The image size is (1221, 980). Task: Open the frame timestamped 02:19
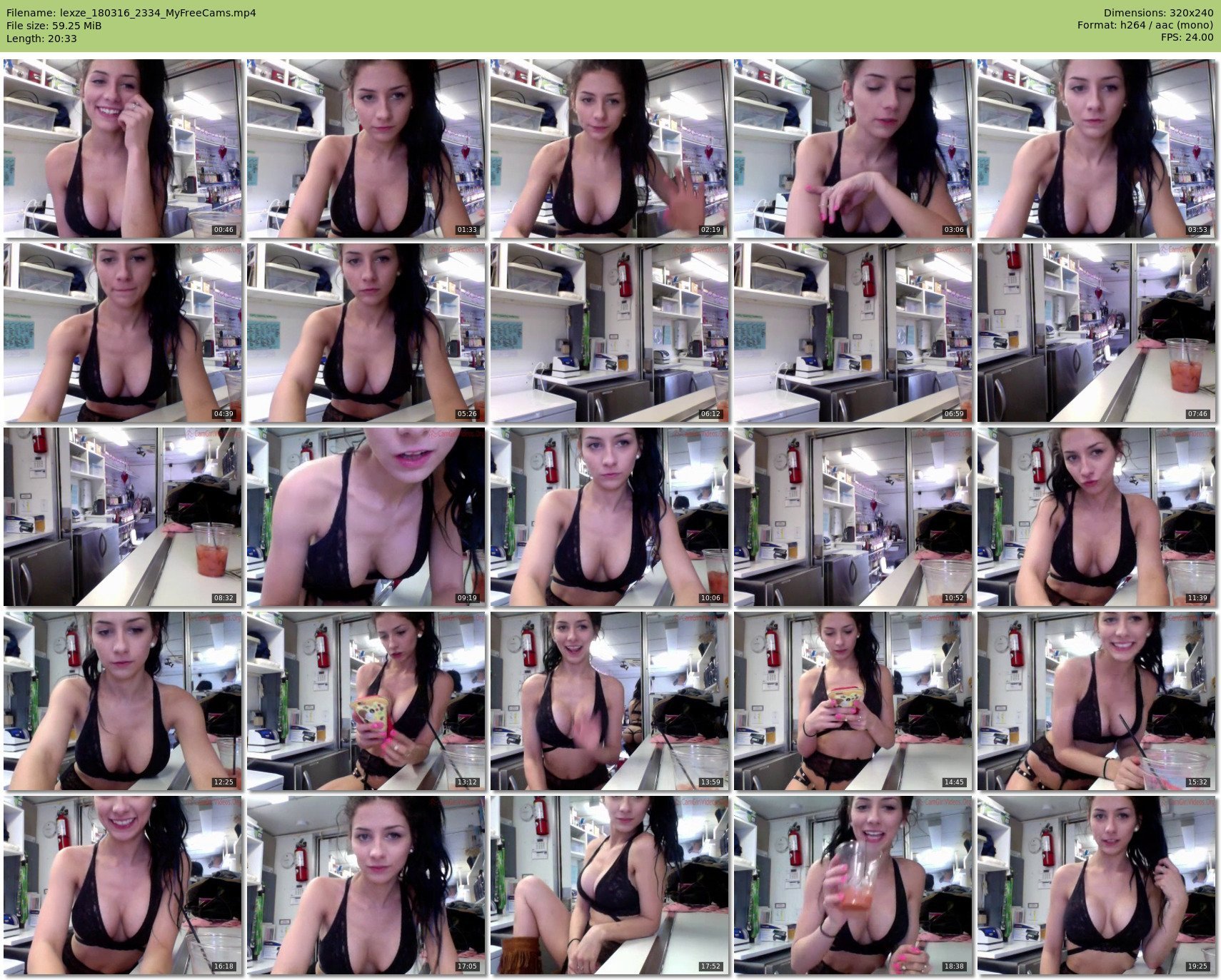(609, 148)
